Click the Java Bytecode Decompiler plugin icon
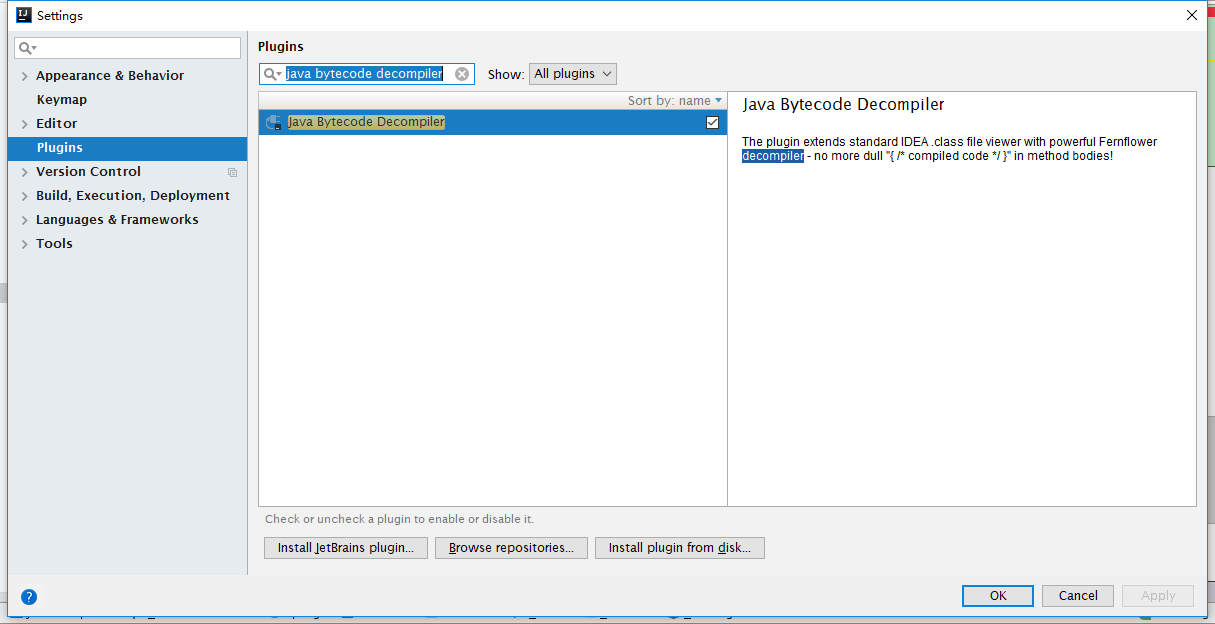 274,122
